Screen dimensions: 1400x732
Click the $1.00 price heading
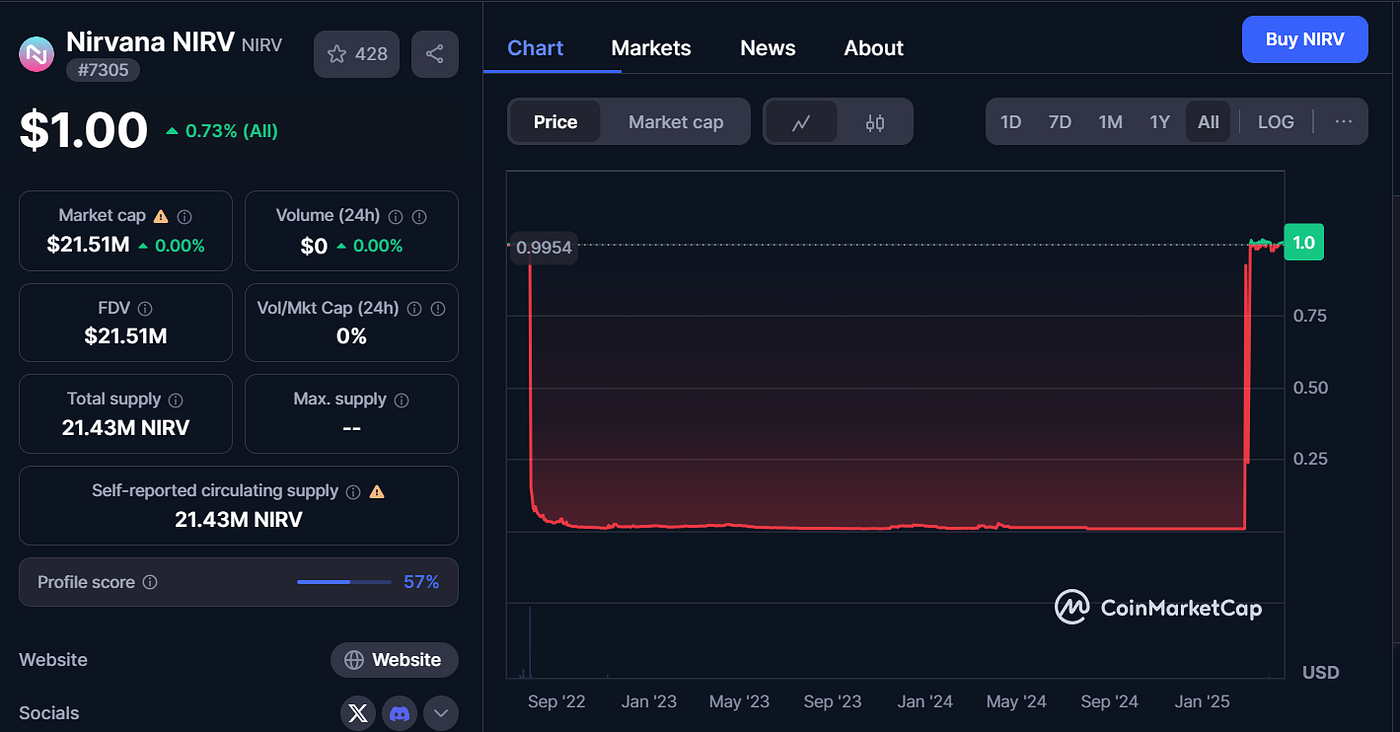pos(84,130)
